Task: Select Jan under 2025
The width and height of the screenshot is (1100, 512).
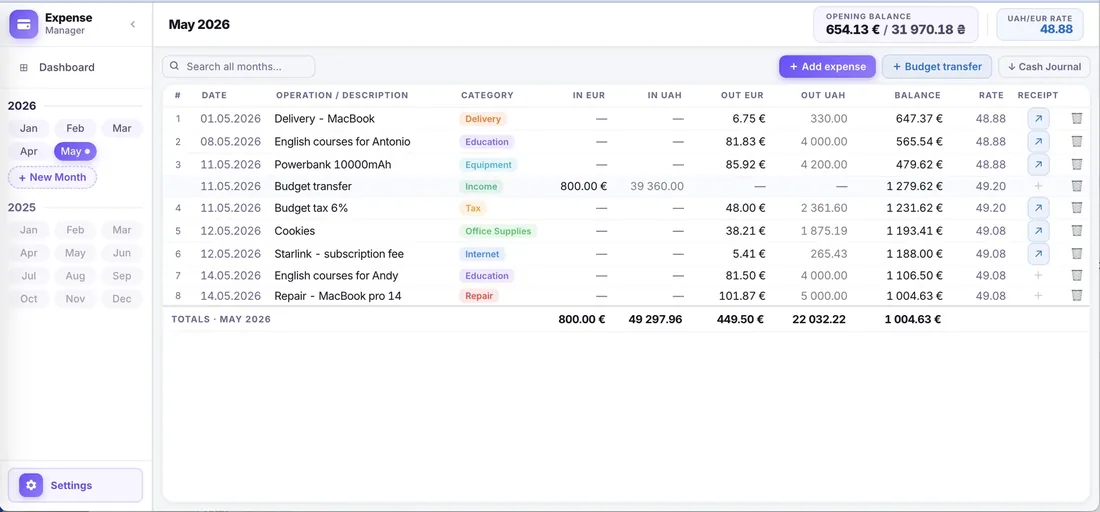Action: click(29, 230)
